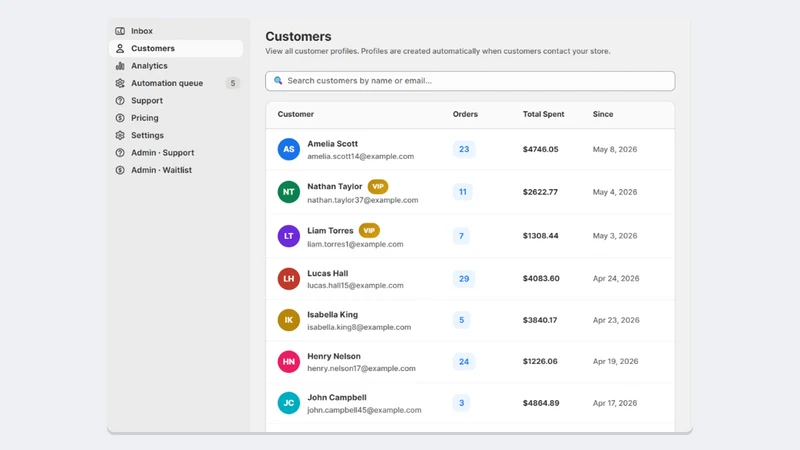Screen dimensions: 800x450
Task: Click the Customer column header
Action: point(295,114)
